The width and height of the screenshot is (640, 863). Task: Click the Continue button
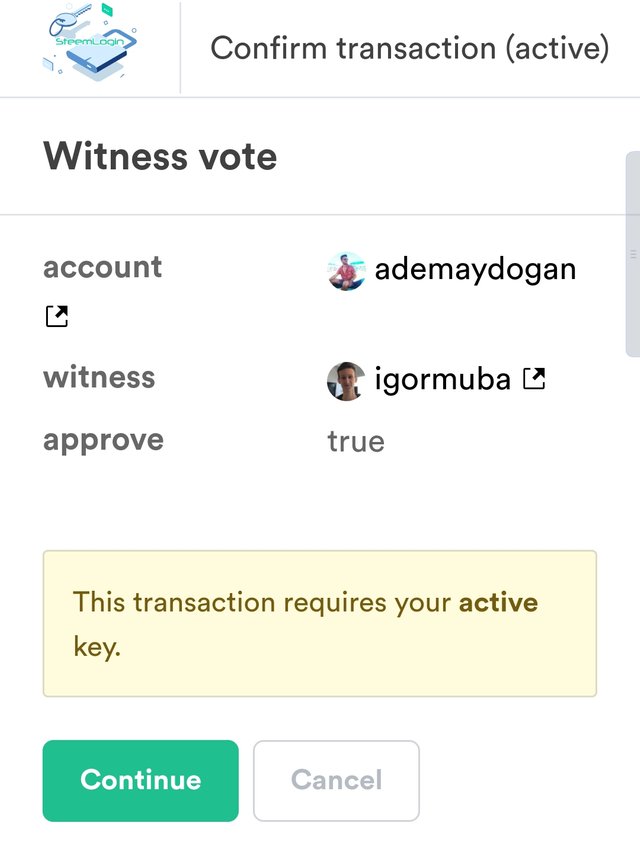pos(140,780)
